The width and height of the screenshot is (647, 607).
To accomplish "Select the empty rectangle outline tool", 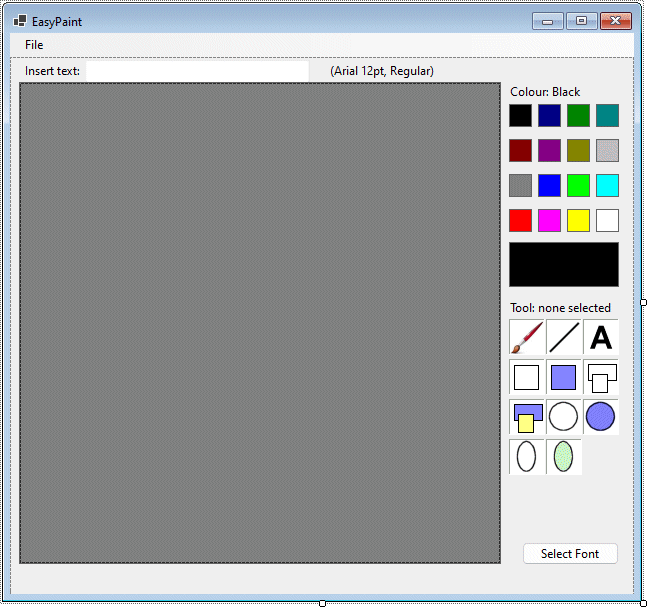I will point(527,377).
